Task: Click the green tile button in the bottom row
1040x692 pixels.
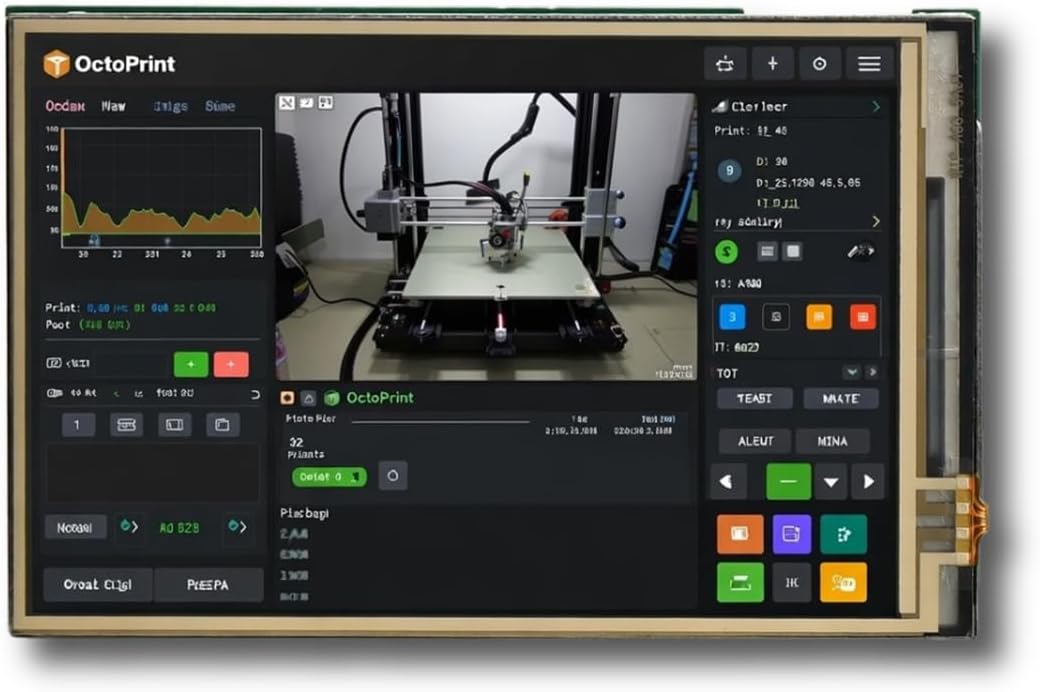Action: tap(740, 583)
